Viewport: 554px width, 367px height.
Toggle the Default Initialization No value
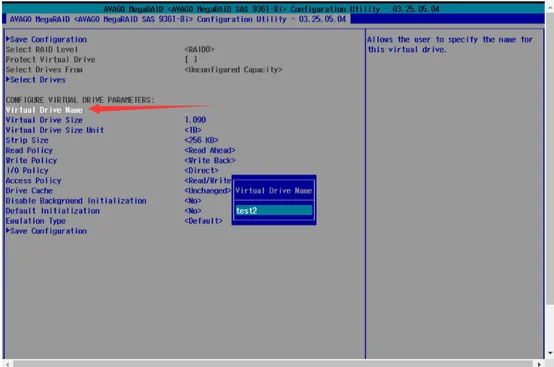(193, 211)
